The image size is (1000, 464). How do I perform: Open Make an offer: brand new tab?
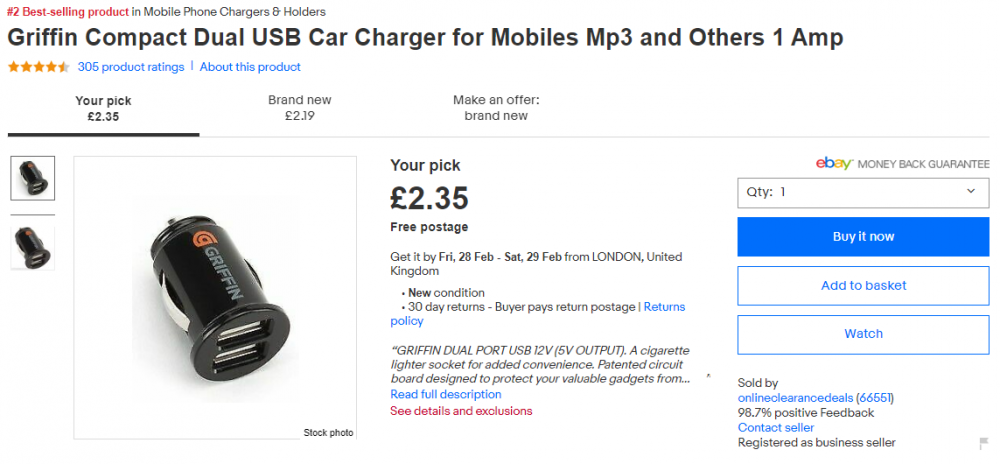(496, 108)
